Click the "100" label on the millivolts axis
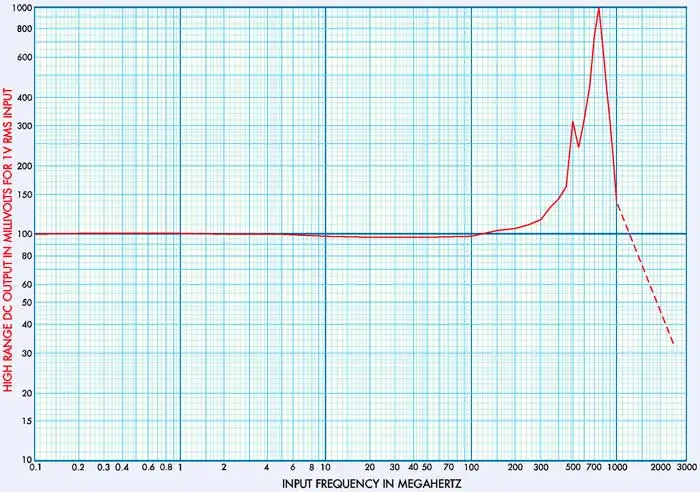This screenshot has width=700, height=492. pos(25,234)
